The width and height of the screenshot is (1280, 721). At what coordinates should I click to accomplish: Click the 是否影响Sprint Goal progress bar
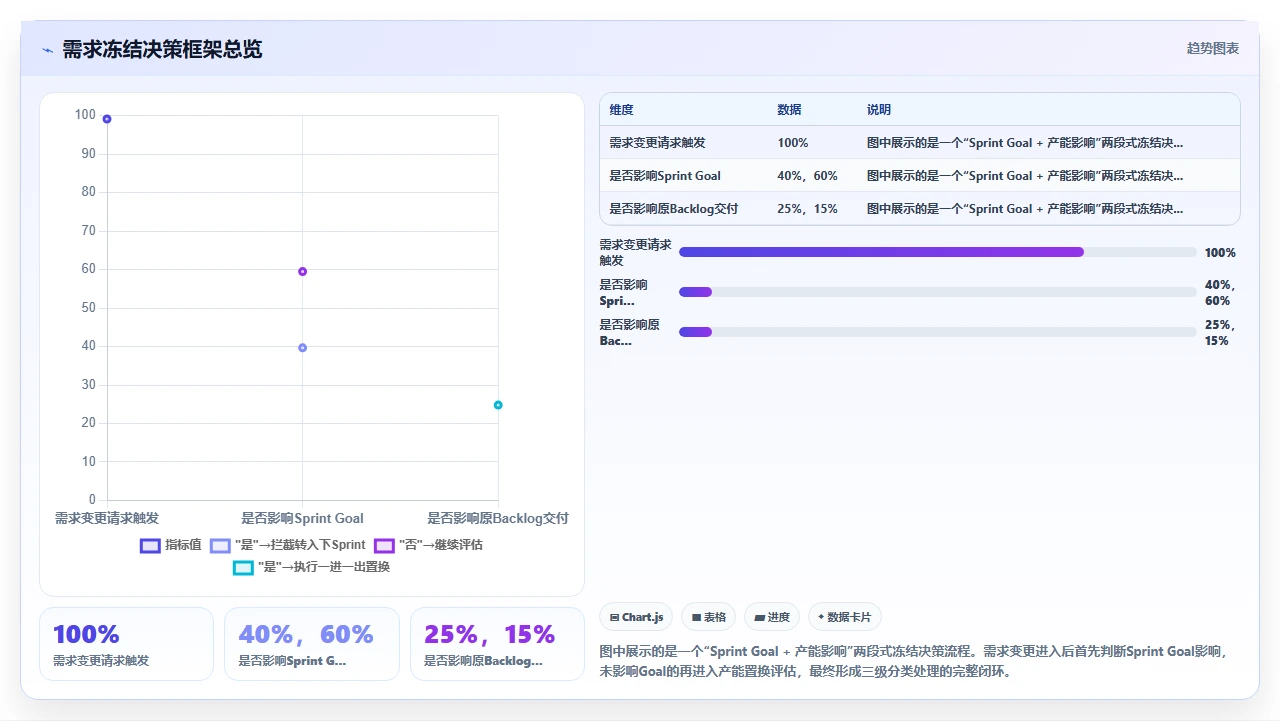click(937, 292)
